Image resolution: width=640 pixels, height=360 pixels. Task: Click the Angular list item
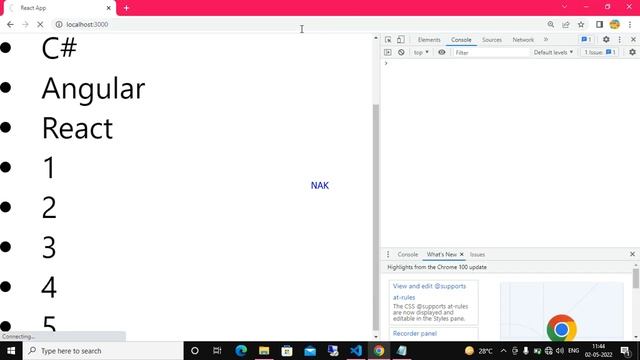click(x=93, y=89)
